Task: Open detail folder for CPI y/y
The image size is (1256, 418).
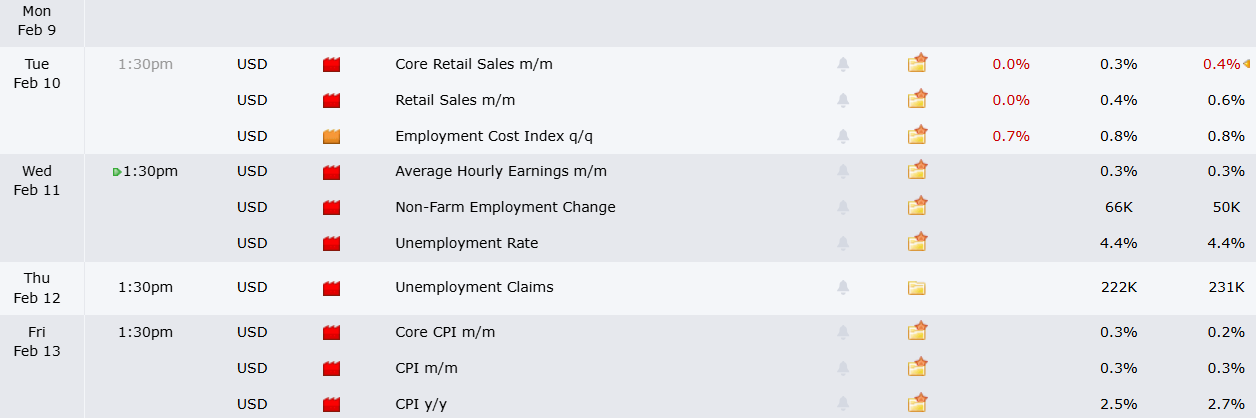Action: (x=917, y=404)
